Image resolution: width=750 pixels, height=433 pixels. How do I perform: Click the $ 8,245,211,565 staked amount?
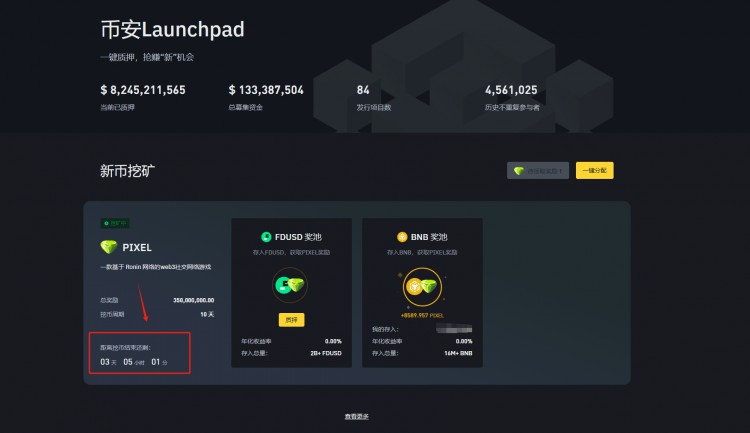[143, 90]
